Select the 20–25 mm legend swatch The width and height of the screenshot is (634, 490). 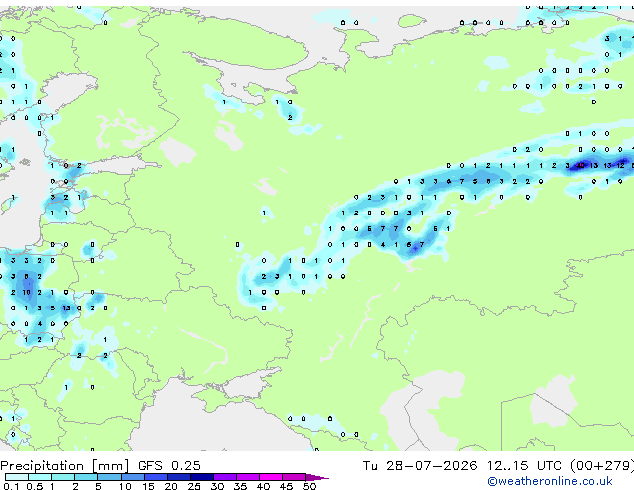click(179, 477)
